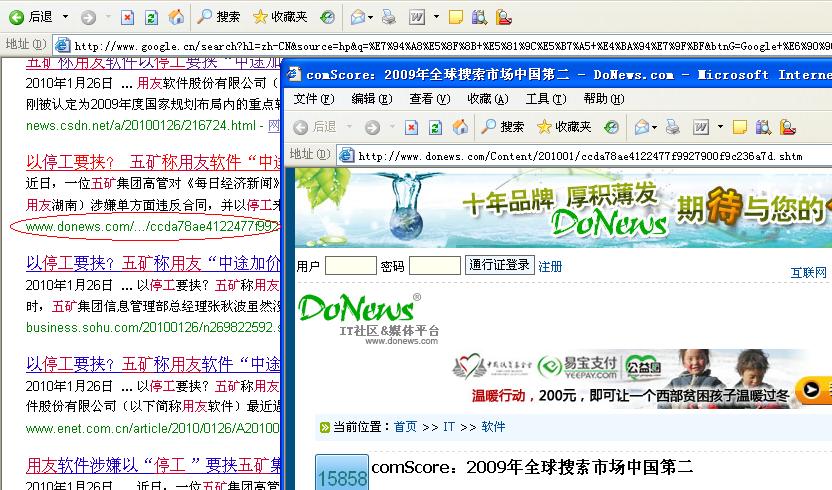Click www.donews.com circled result URL
The width and height of the screenshot is (832, 490).
(152, 227)
